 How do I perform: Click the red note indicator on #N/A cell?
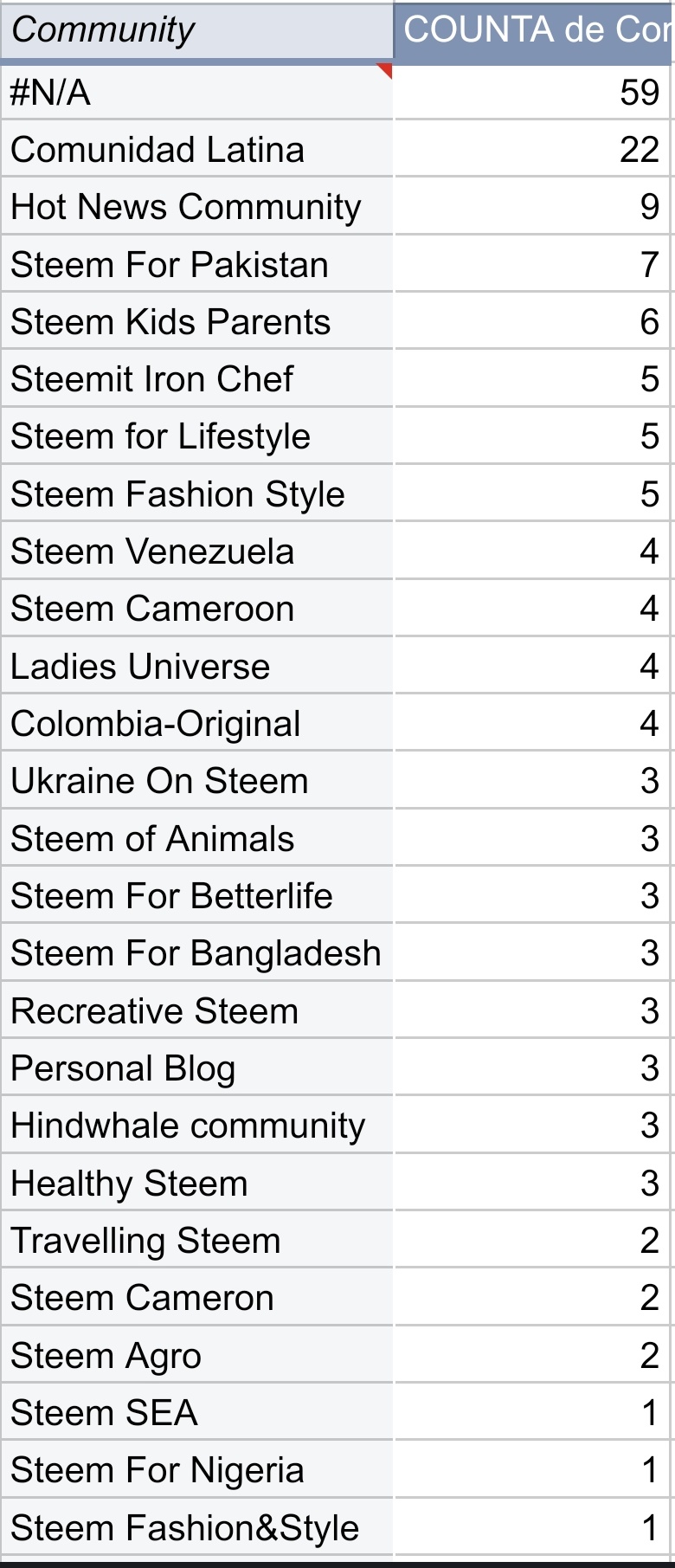(386, 69)
